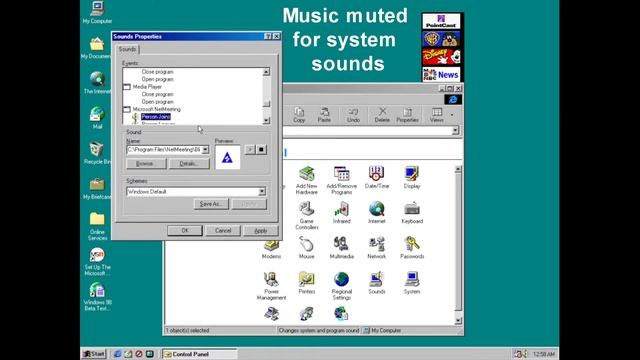The width and height of the screenshot is (640, 360).
Task: Click the Browse button
Action: coord(146,163)
